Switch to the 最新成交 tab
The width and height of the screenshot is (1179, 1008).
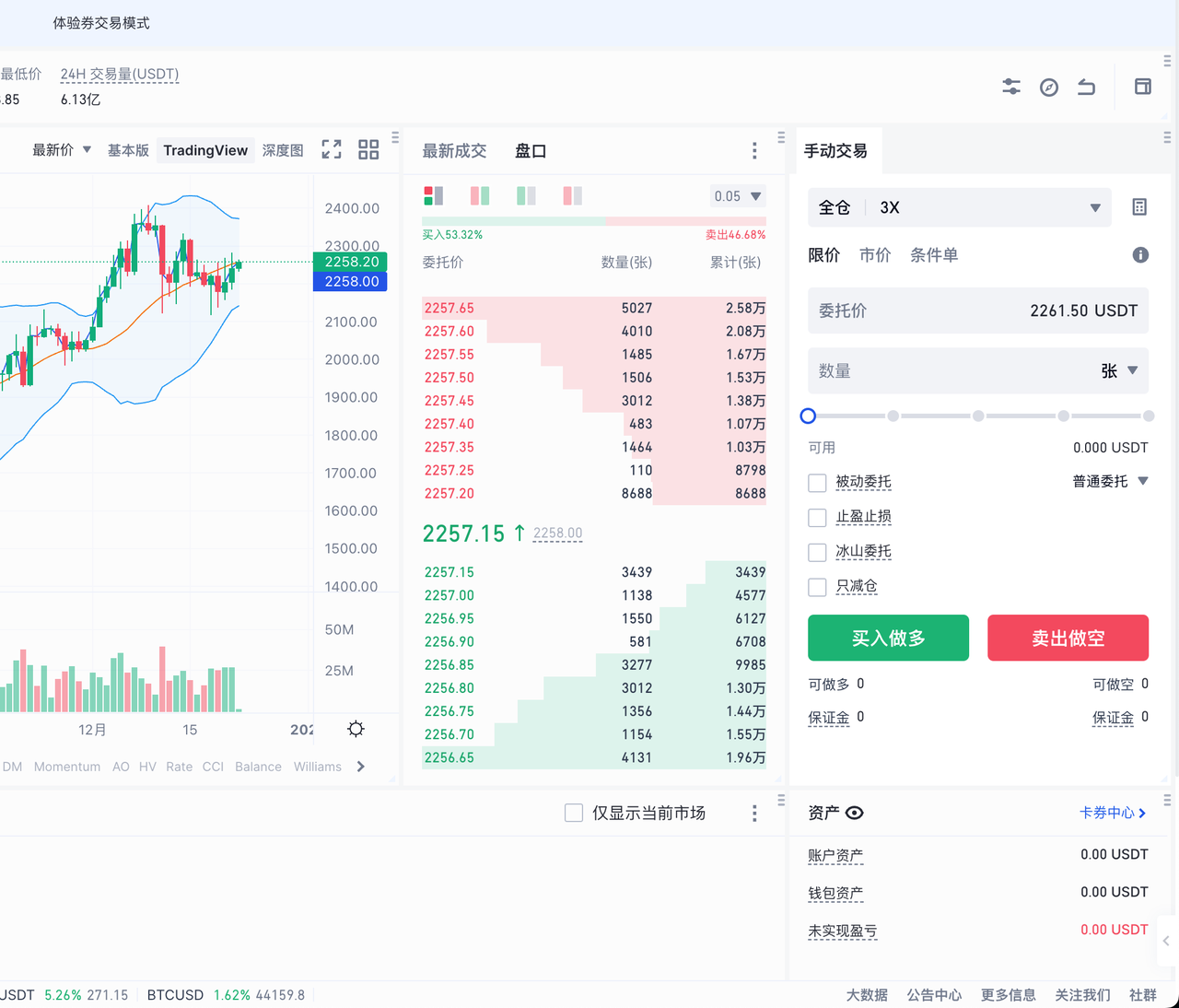tap(454, 151)
